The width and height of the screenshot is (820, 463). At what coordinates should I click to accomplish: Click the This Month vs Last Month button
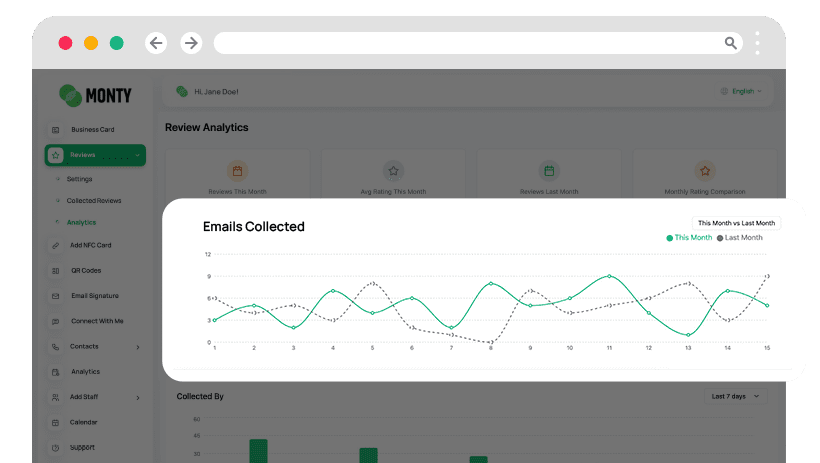[x=736, y=223]
